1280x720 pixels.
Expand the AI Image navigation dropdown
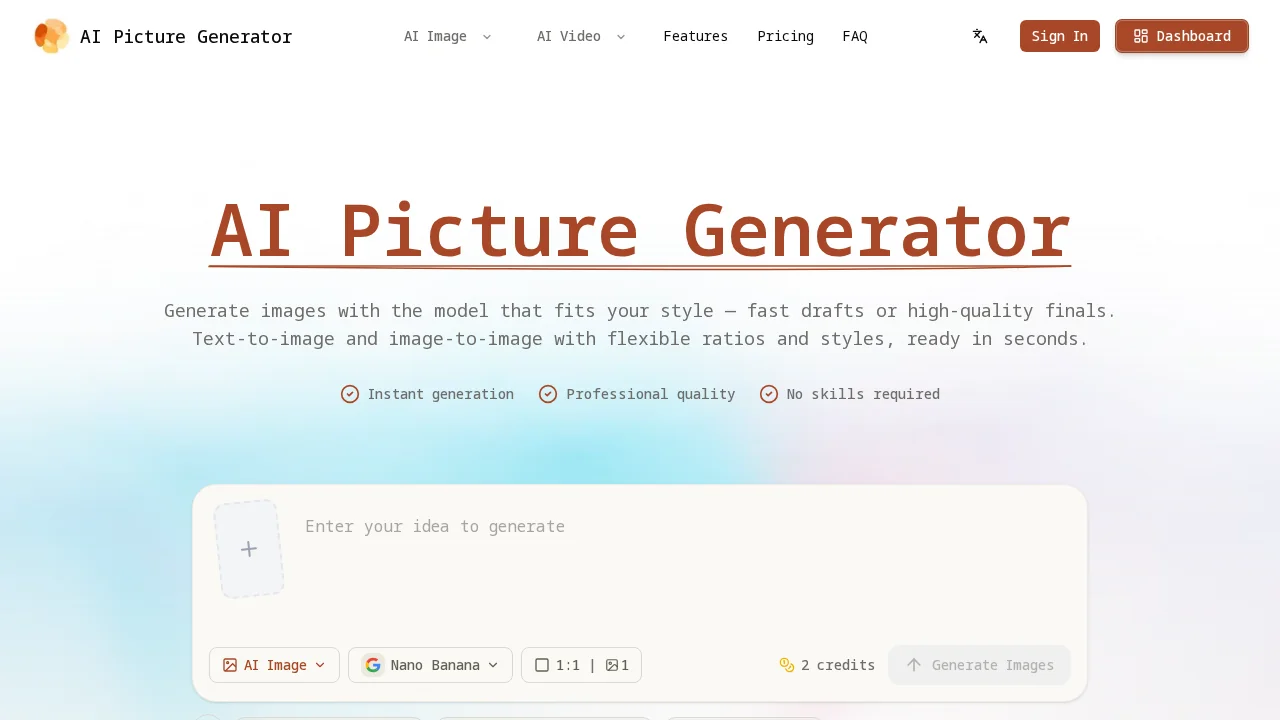click(448, 36)
